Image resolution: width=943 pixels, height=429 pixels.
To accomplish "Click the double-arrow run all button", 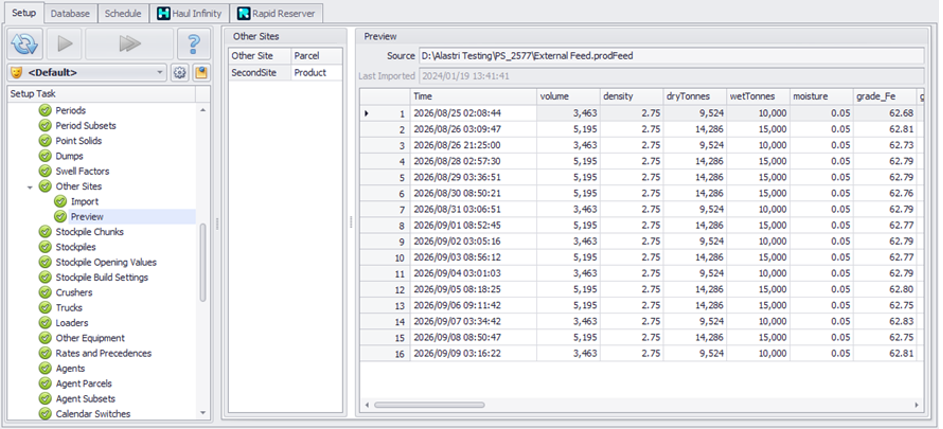I will pyautogui.click(x=129, y=43).
